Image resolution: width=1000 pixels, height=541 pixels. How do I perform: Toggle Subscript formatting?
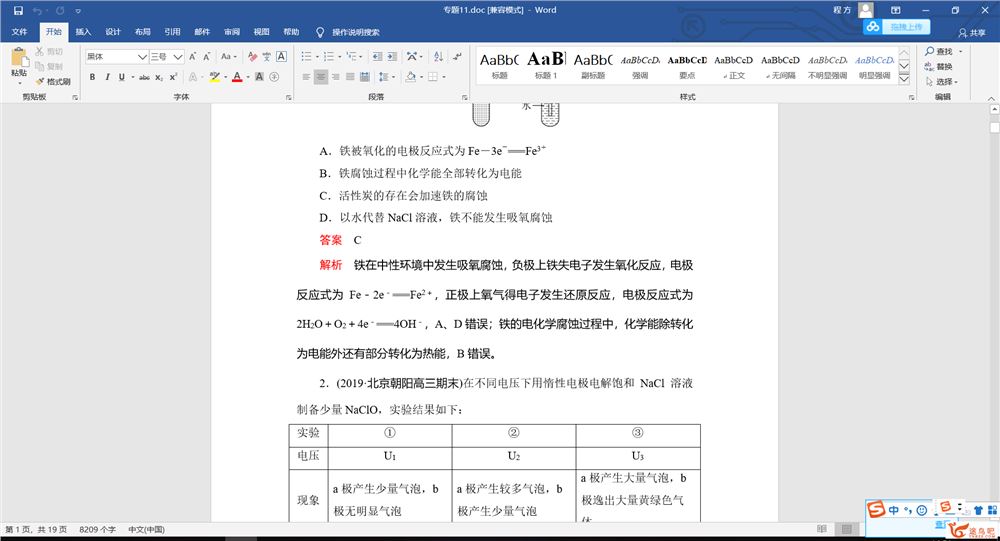(159, 77)
